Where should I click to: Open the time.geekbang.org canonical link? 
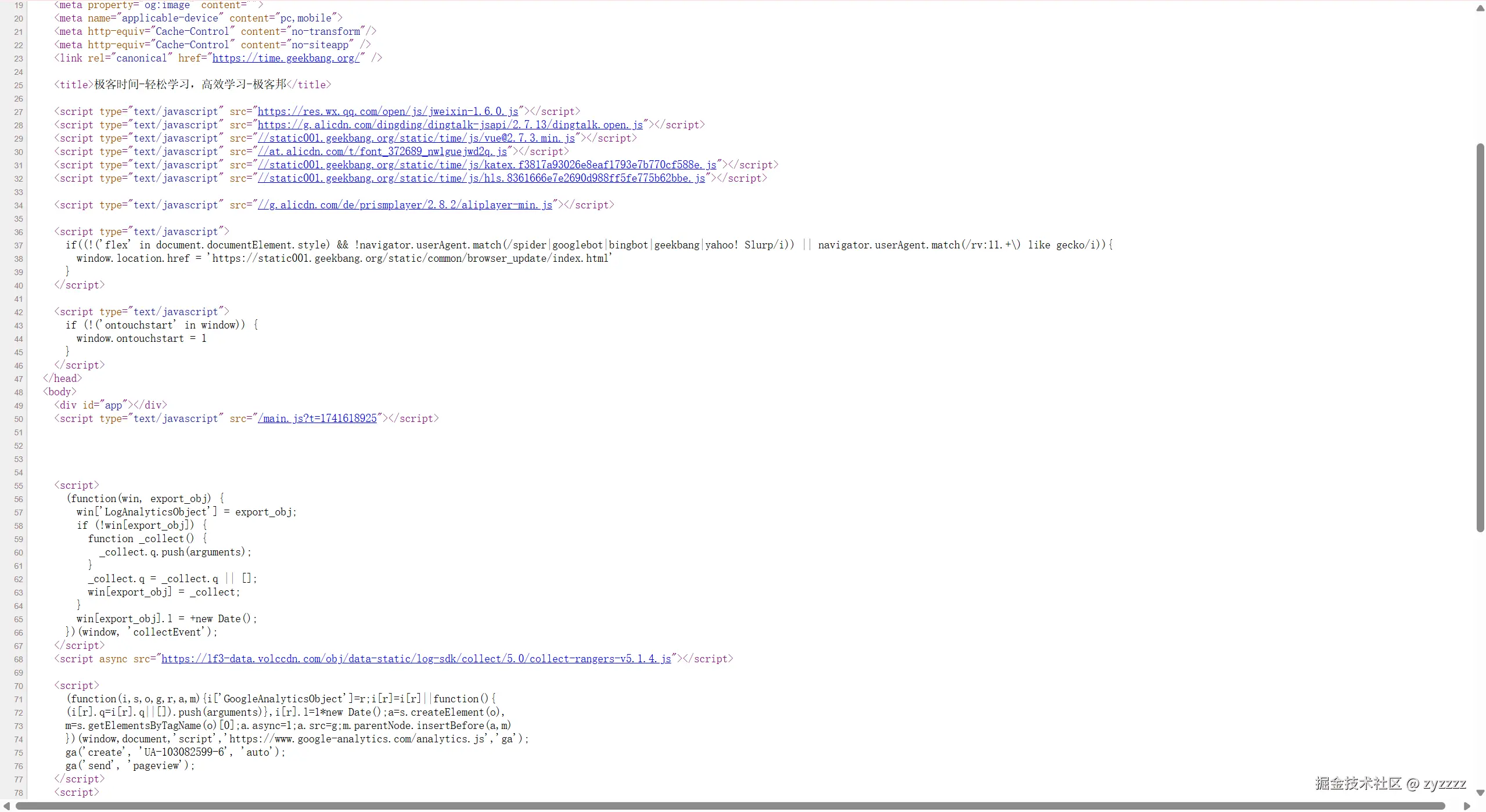(x=286, y=58)
